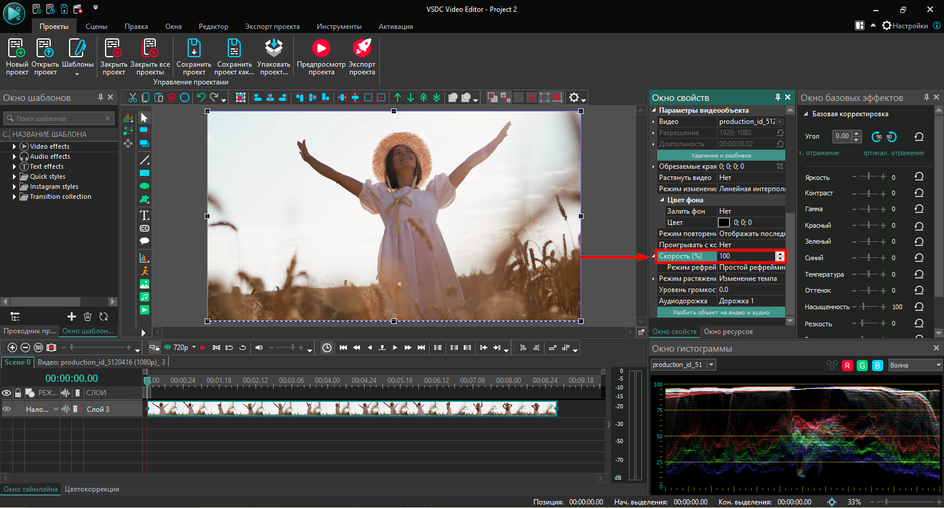Click the black Цвет background color swatch
944x508 pixels.
[725, 222]
